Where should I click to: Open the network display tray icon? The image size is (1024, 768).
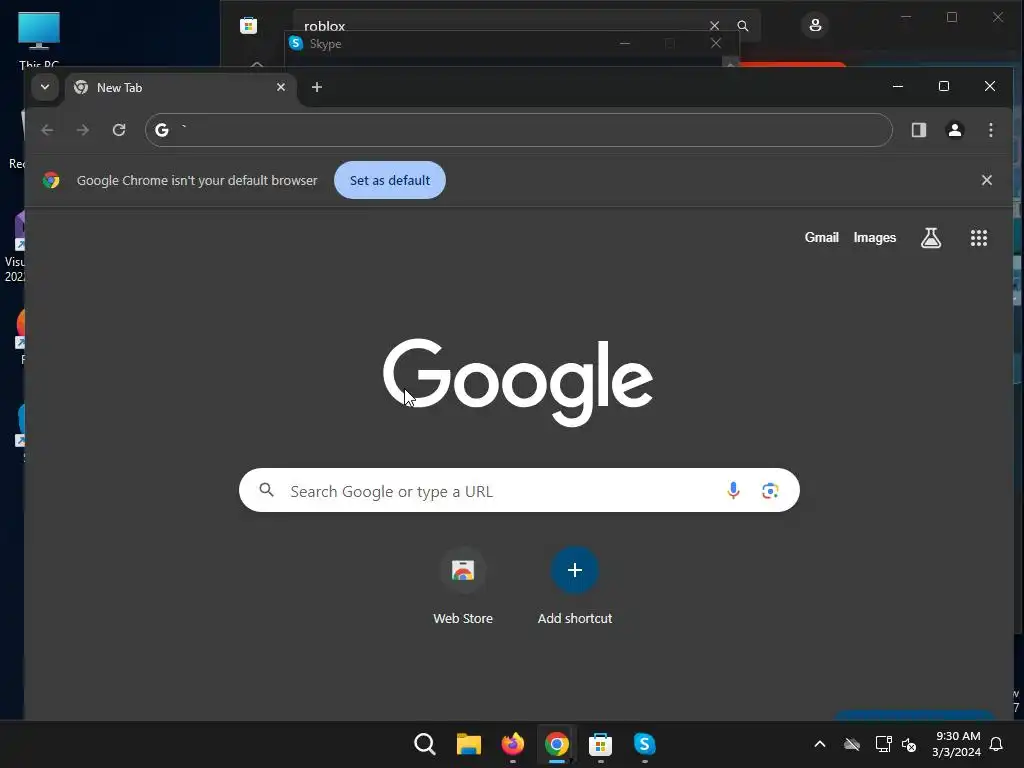pos(883,744)
